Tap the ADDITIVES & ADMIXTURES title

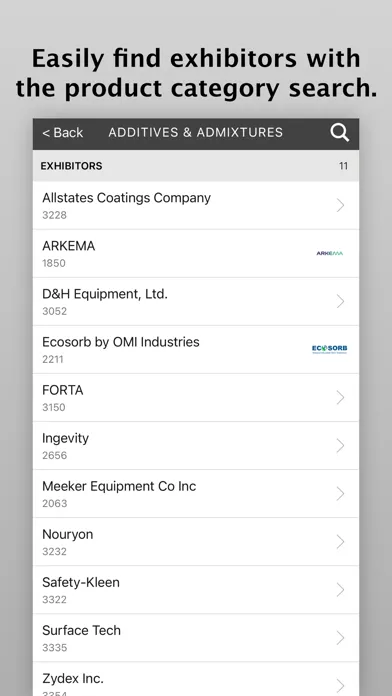[195, 133]
